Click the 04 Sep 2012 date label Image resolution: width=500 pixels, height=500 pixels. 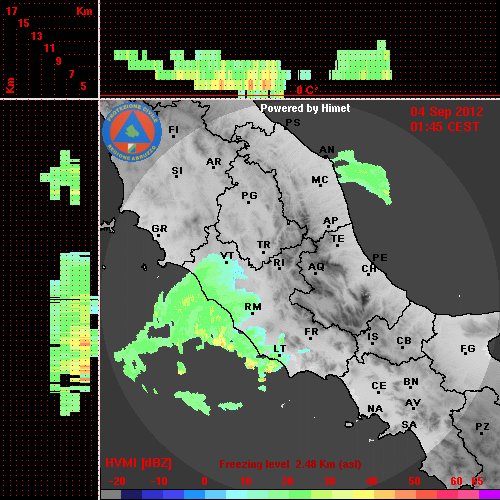click(x=447, y=112)
